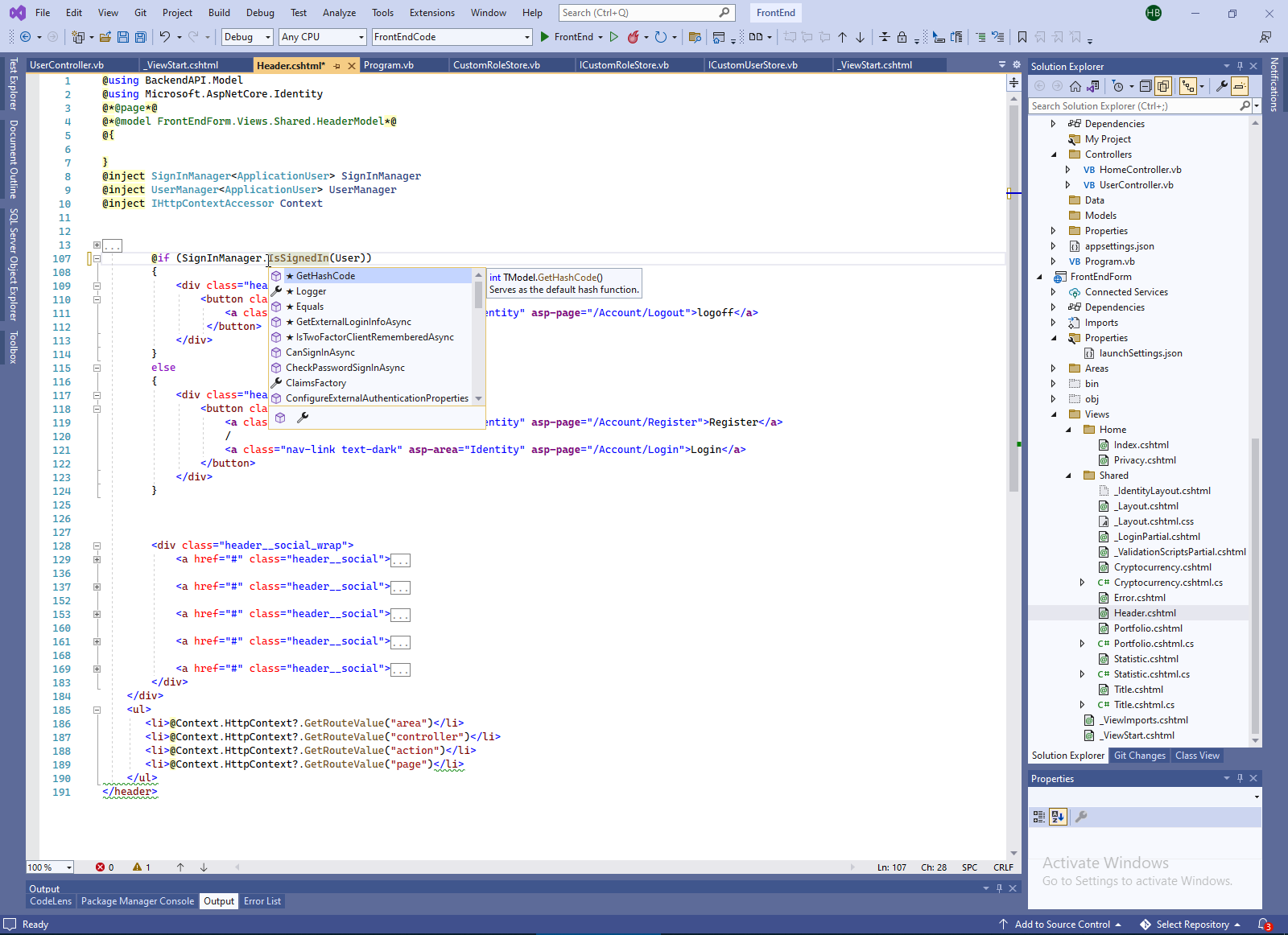Expand the Areas folder node
Image resolution: width=1288 pixels, height=935 pixels.
pyautogui.click(x=1053, y=369)
